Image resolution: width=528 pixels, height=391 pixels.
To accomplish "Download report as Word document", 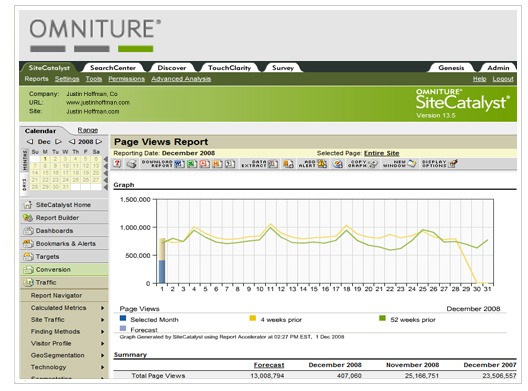I will point(179,164).
